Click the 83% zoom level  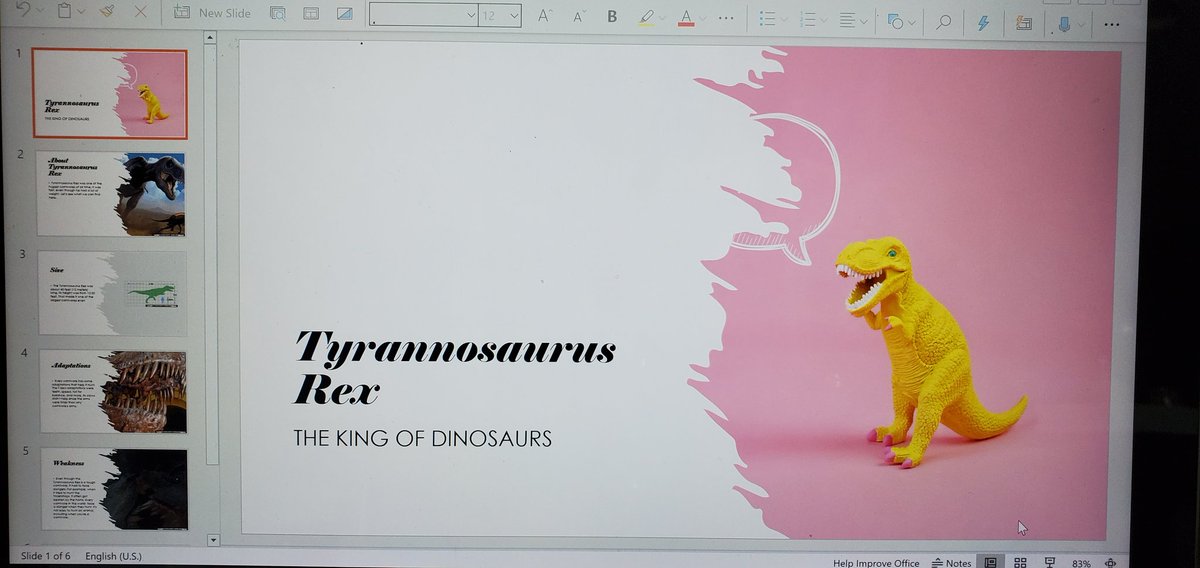(x=1081, y=564)
